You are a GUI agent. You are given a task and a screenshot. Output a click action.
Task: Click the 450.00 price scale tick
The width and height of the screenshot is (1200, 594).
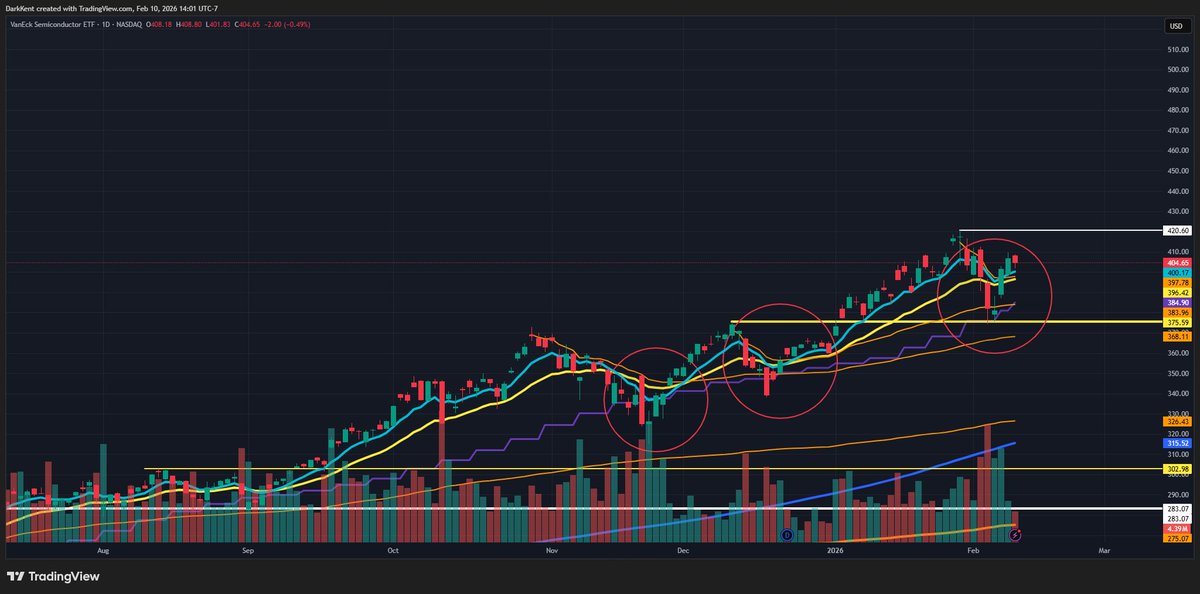(1177, 171)
